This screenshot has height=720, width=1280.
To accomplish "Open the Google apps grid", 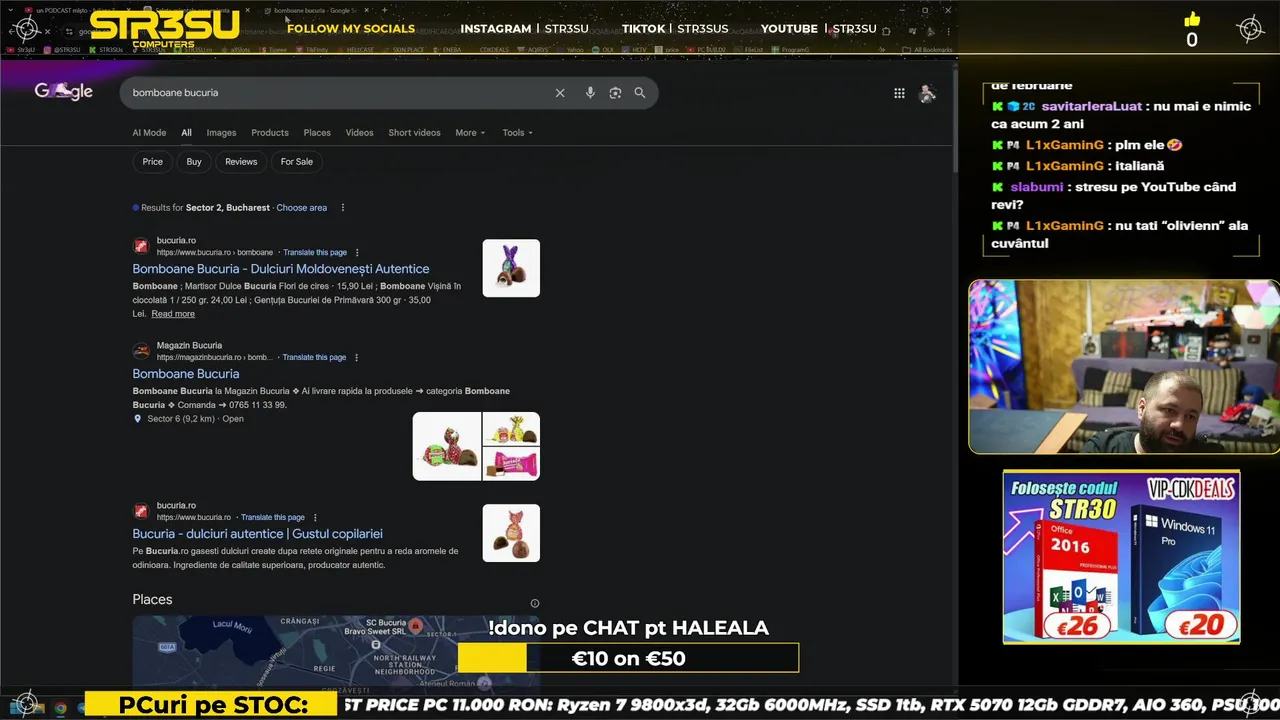I will pos(899,93).
